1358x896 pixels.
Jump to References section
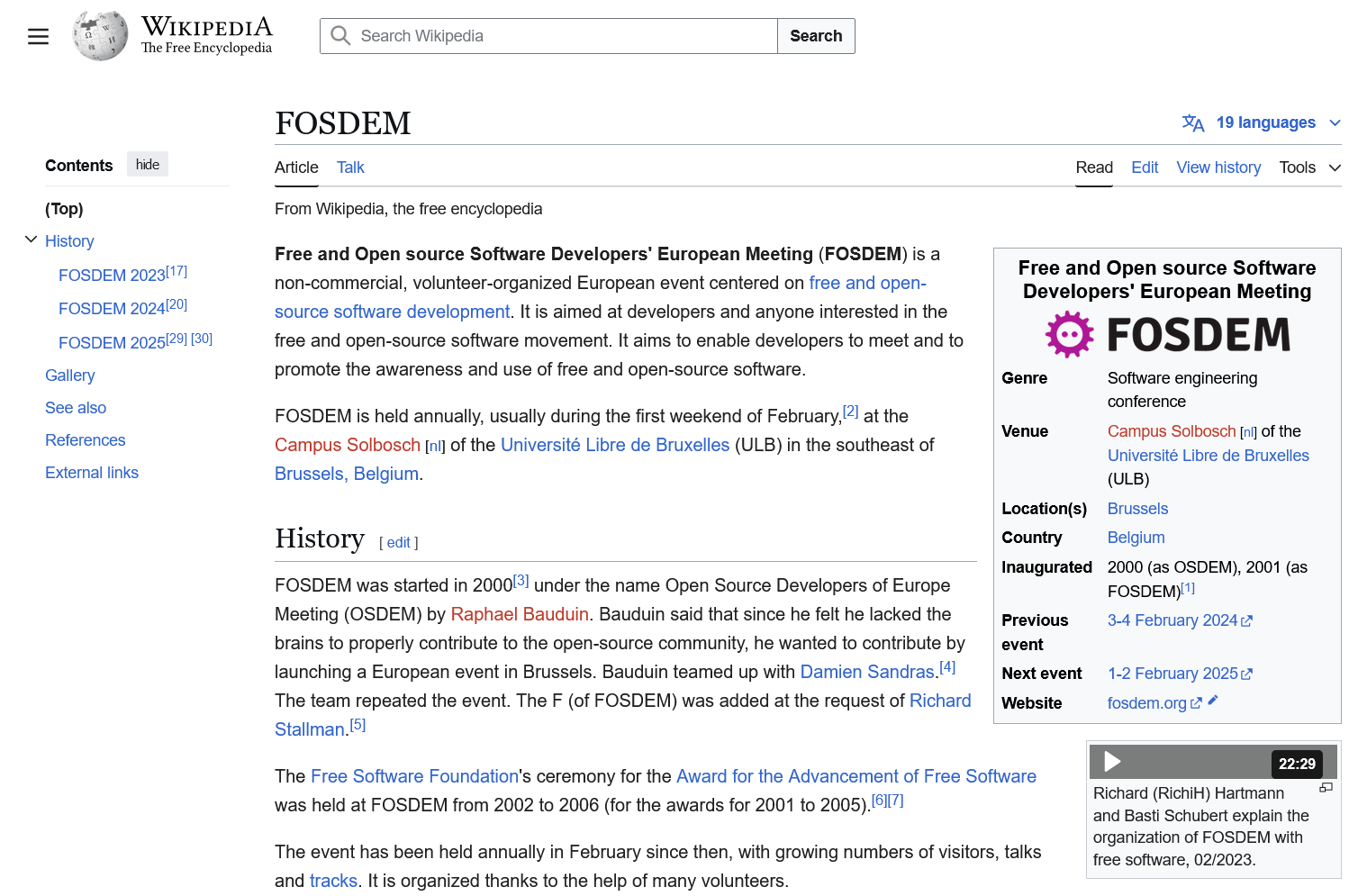pos(86,440)
